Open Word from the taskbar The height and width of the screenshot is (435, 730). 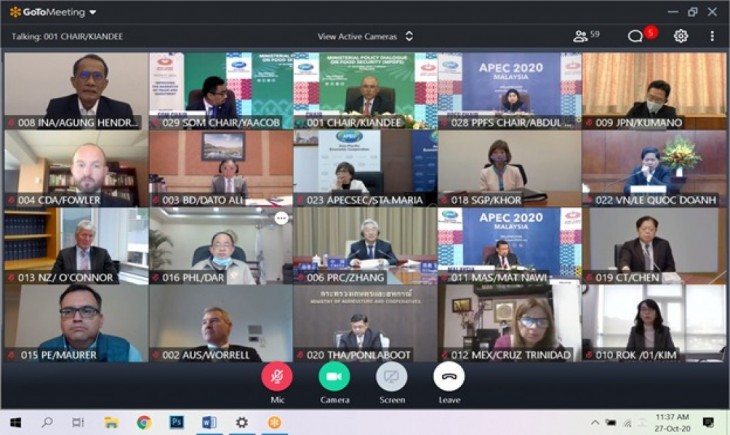[209, 422]
